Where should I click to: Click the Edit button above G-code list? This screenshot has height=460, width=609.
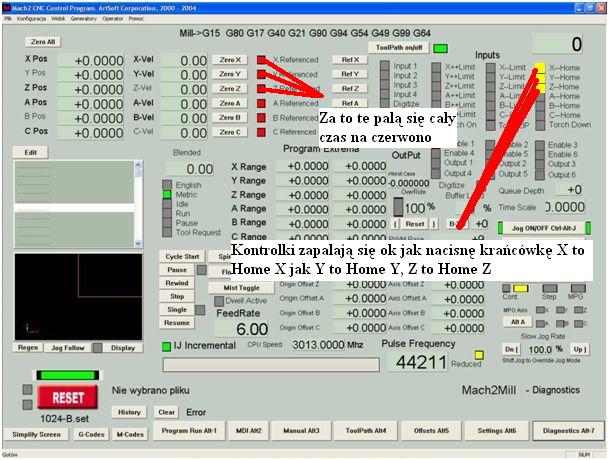pos(31,152)
